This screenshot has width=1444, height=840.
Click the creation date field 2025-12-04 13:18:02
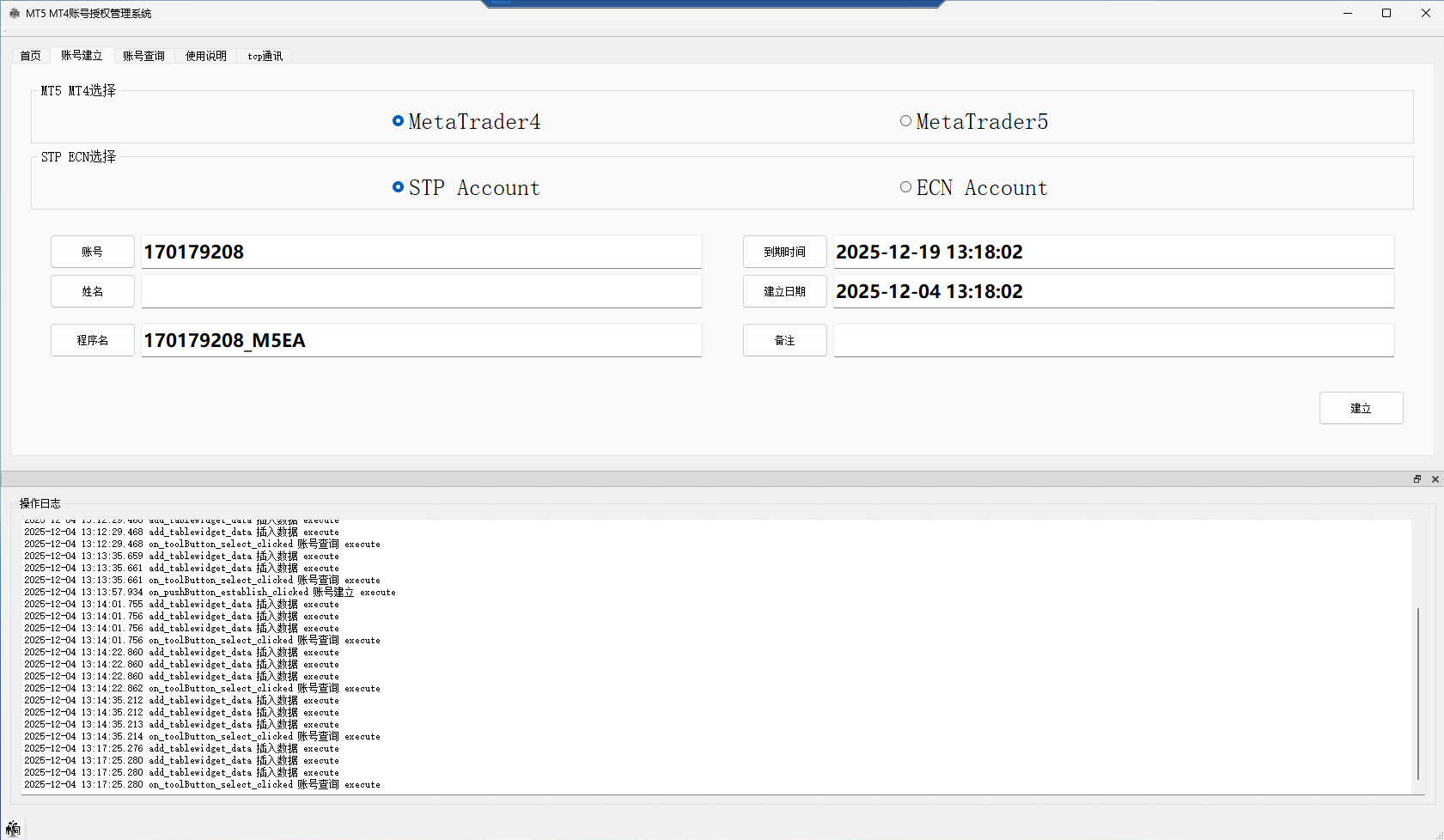click(x=1114, y=291)
